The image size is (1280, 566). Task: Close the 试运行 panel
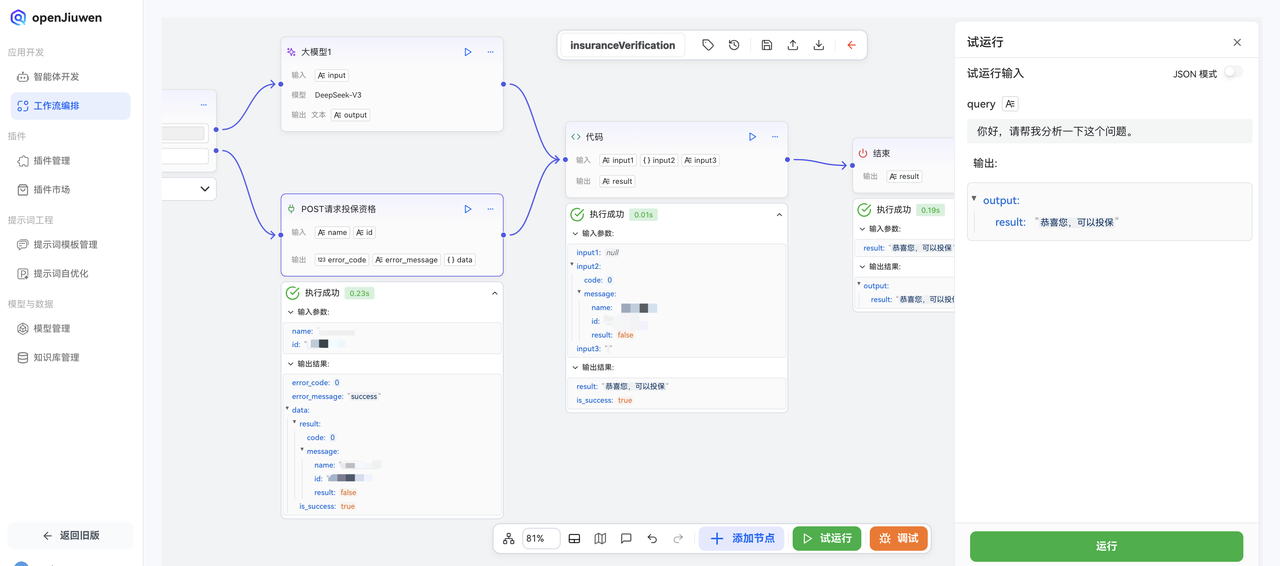pos(1237,42)
